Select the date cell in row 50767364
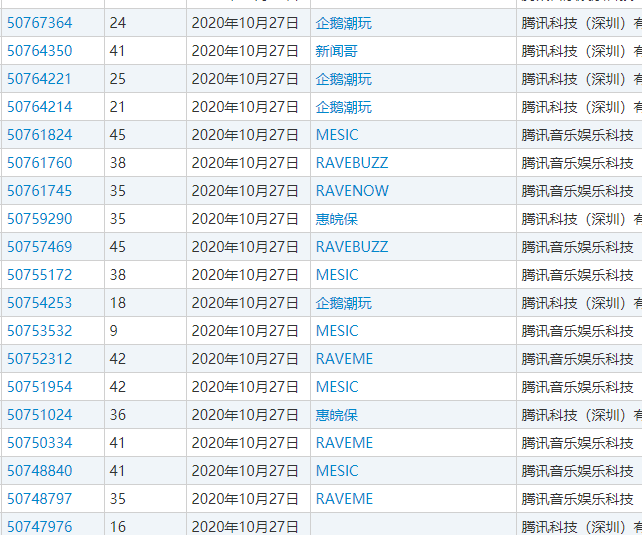Image resolution: width=642 pixels, height=535 pixels. (x=249, y=23)
